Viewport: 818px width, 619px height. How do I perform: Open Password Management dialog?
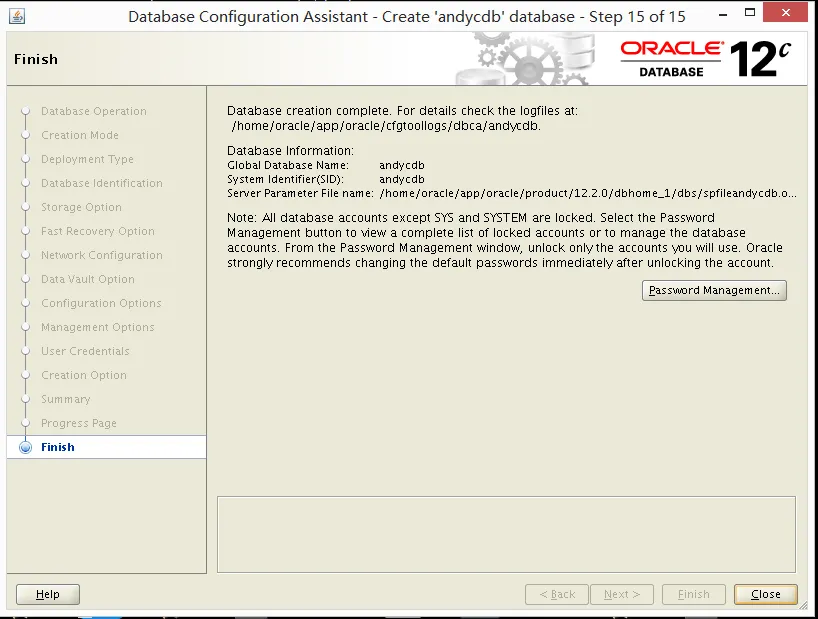(714, 290)
